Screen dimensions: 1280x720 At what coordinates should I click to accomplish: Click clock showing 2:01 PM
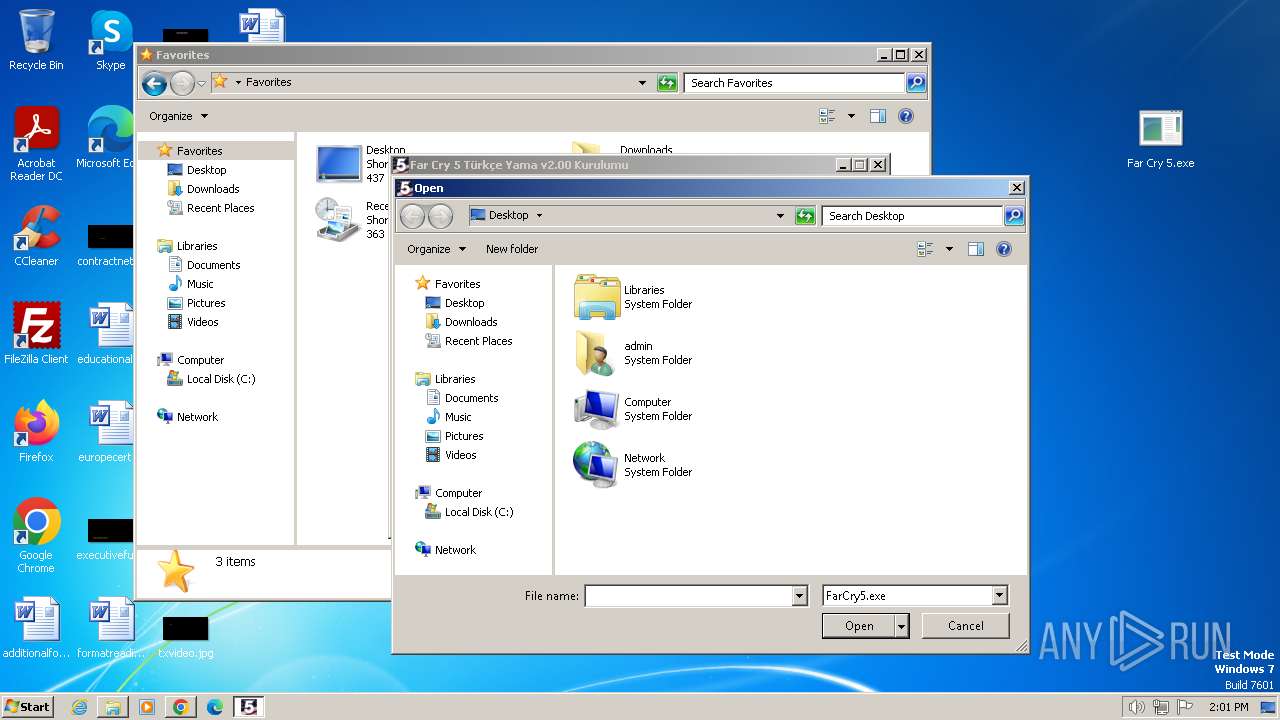click(x=1228, y=707)
